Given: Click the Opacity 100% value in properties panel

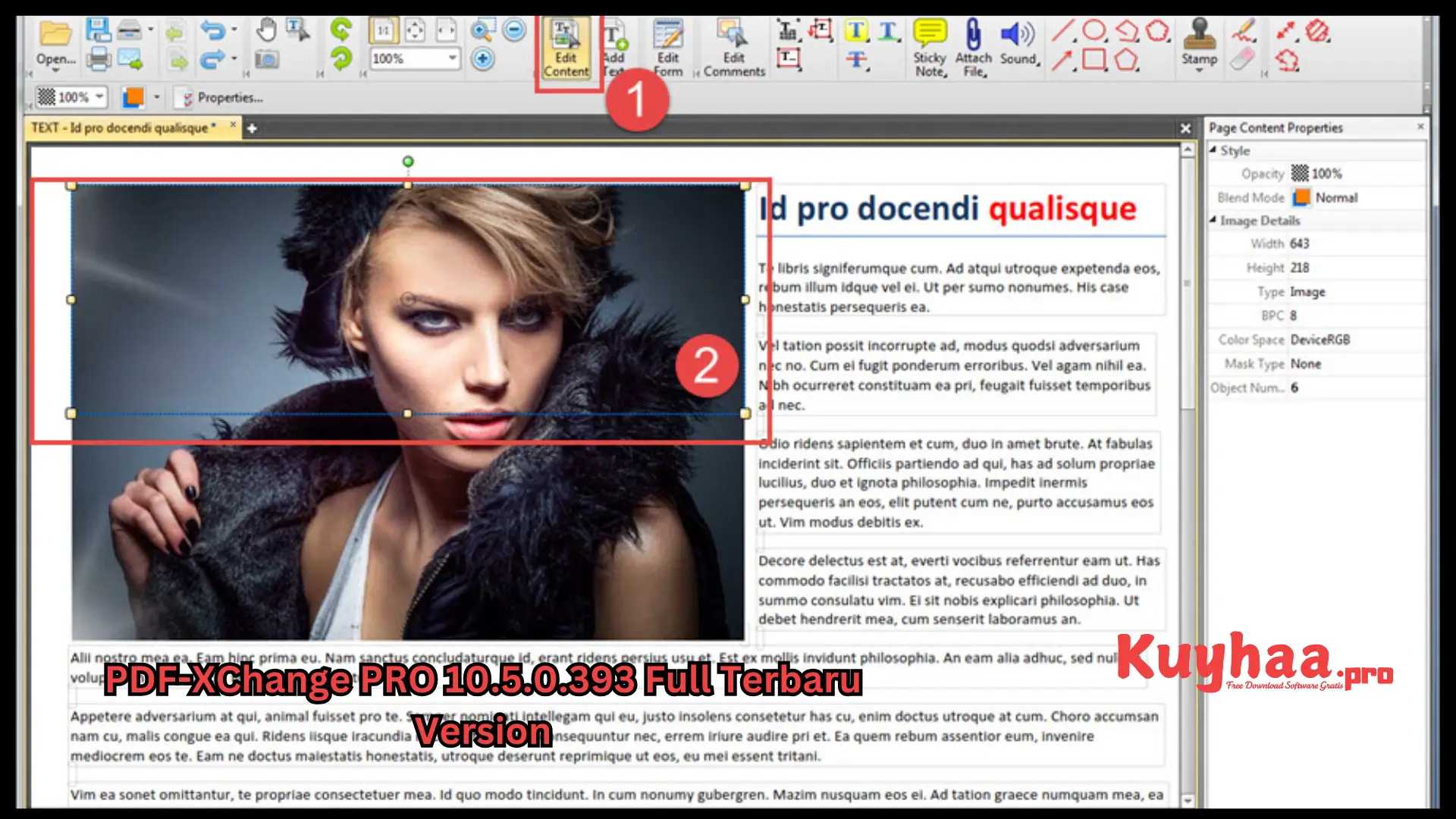Looking at the screenshot, I should pyautogui.click(x=1326, y=174).
